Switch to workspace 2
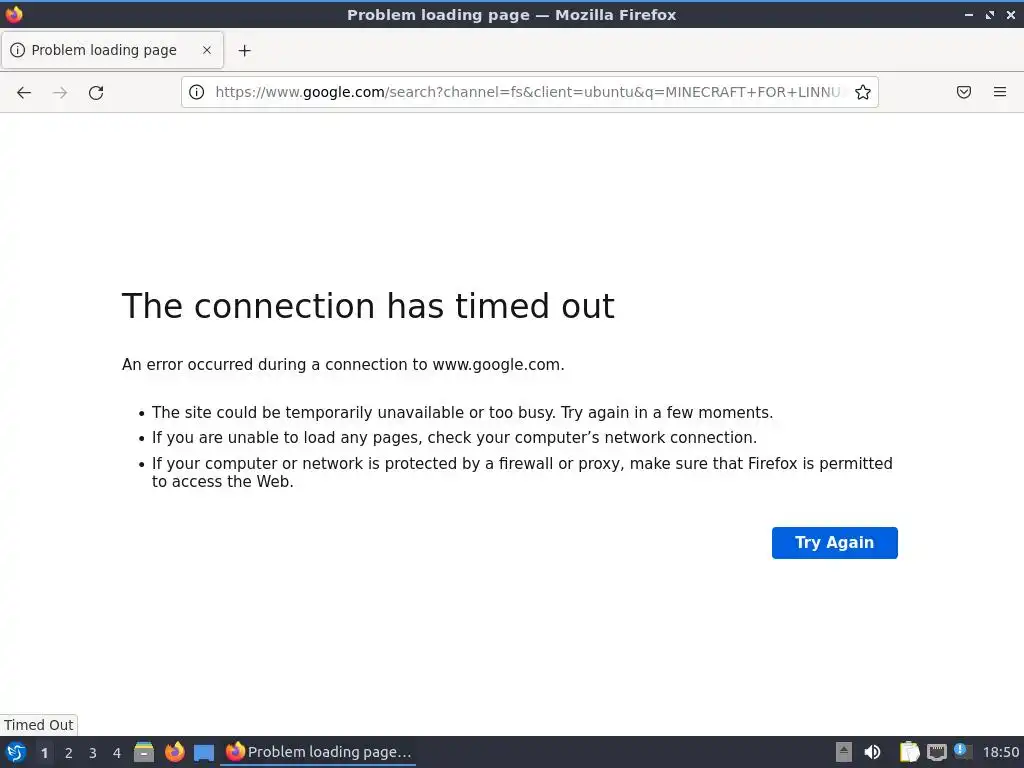 pyautogui.click(x=69, y=753)
